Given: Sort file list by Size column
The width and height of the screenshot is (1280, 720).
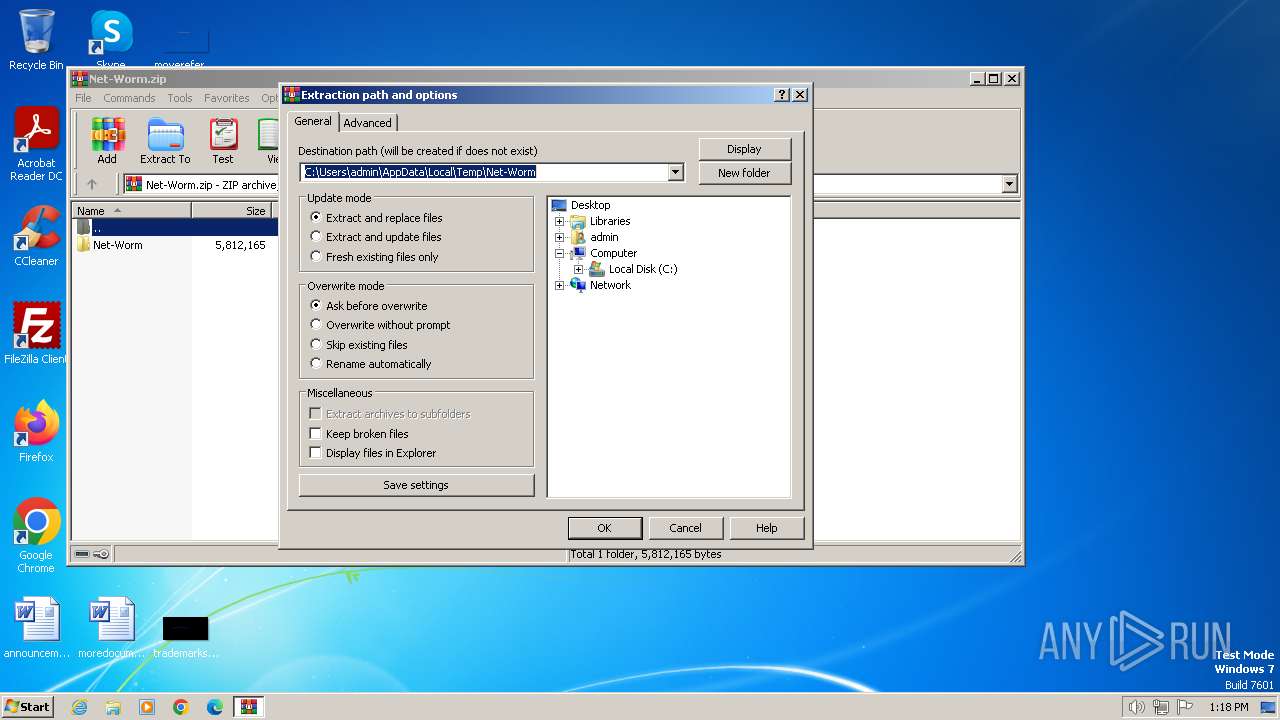Looking at the screenshot, I should 232,211.
